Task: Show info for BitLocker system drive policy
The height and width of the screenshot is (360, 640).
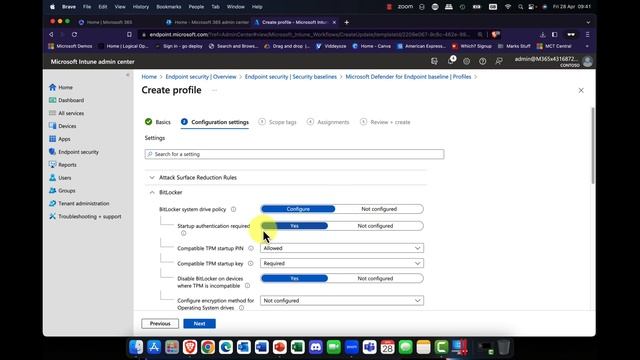Action: click(233, 209)
